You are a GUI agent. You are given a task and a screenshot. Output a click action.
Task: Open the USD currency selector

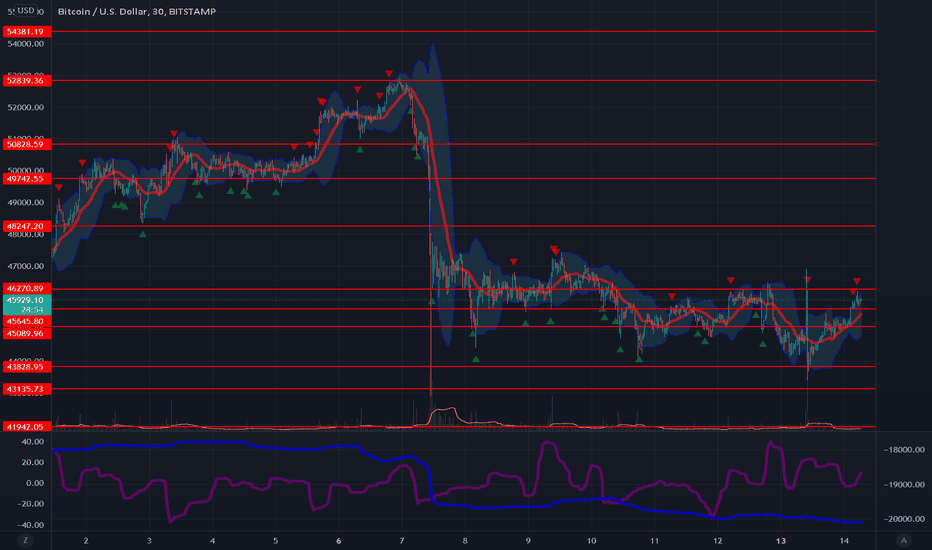tap(26, 10)
